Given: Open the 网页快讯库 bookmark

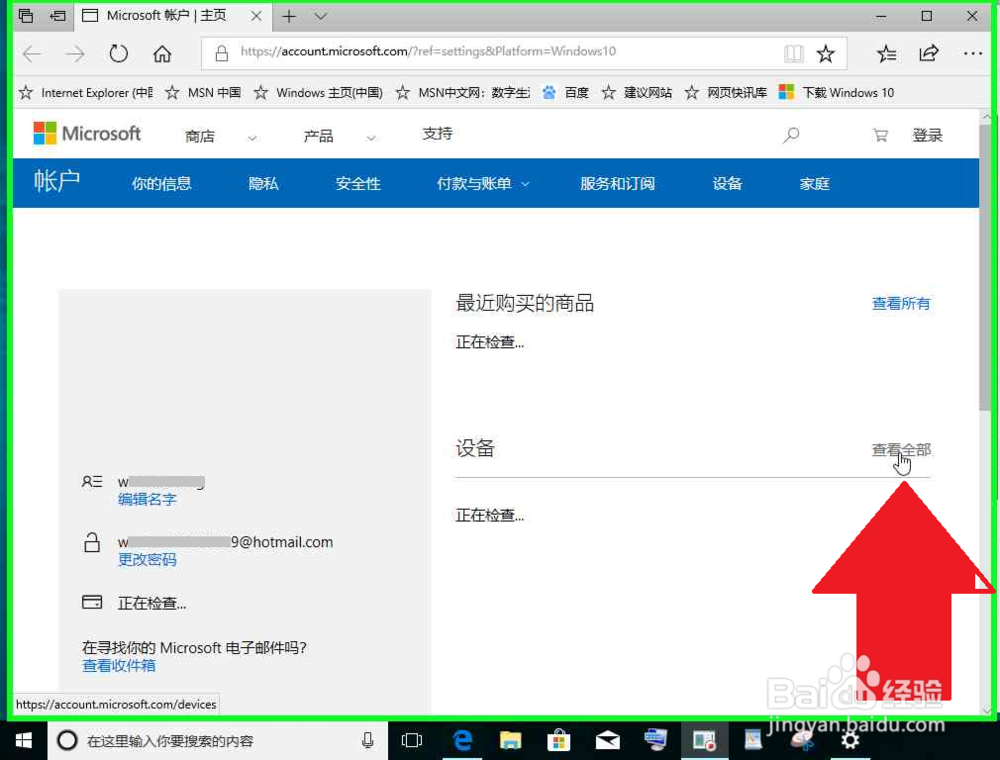Looking at the screenshot, I should (x=726, y=93).
